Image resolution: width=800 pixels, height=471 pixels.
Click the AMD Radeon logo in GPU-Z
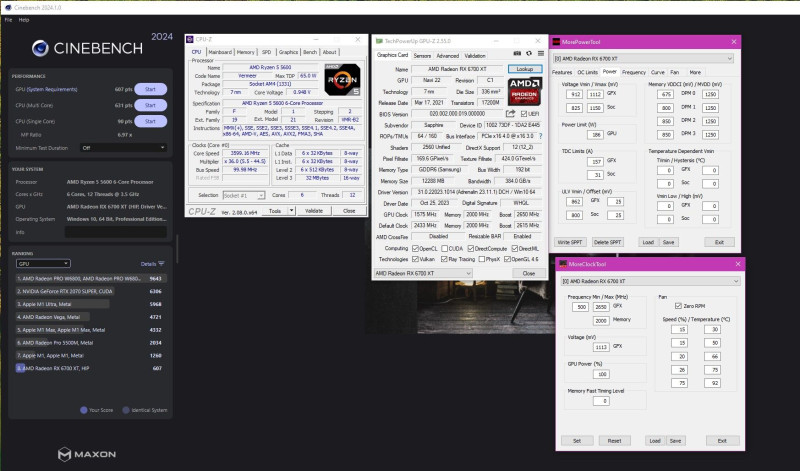[x=524, y=91]
